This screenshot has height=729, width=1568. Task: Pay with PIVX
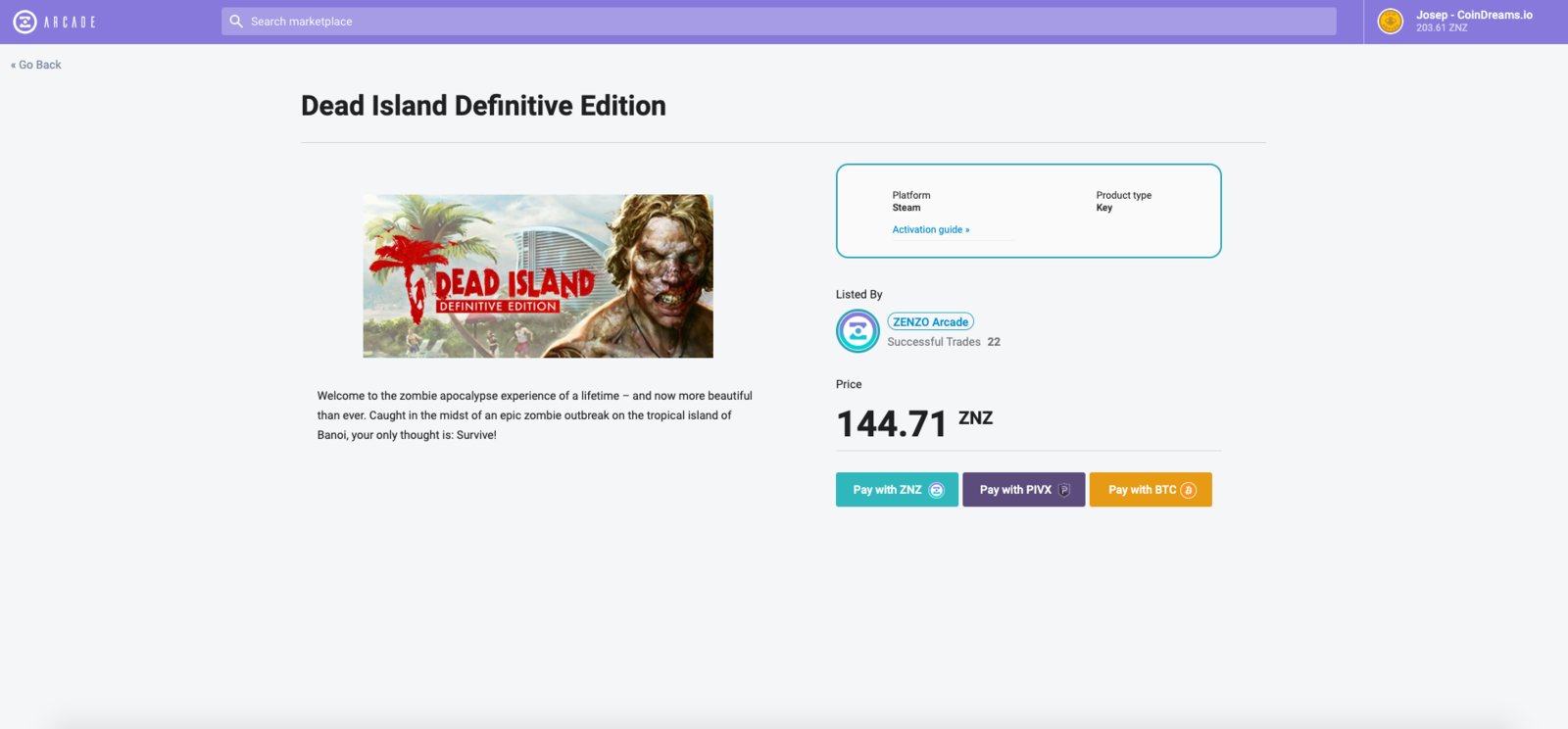click(1023, 490)
